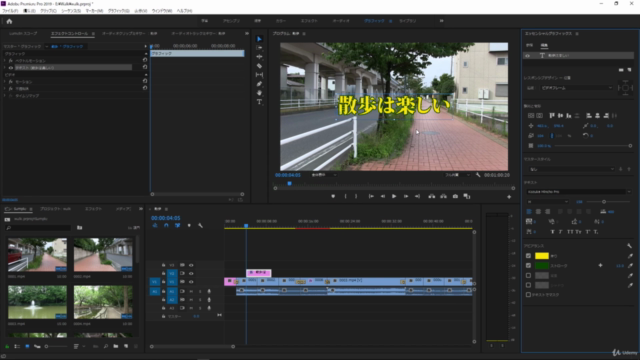Image resolution: width=640 pixels, height=360 pixels.
Task: Add marker in Program Monitor
Action: [x=333, y=196]
